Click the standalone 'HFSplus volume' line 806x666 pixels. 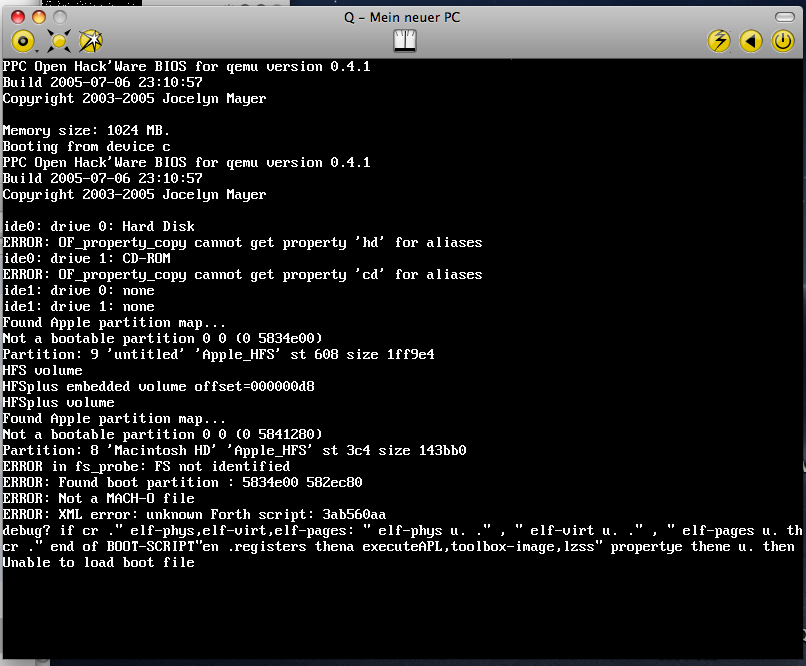[59, 402]
